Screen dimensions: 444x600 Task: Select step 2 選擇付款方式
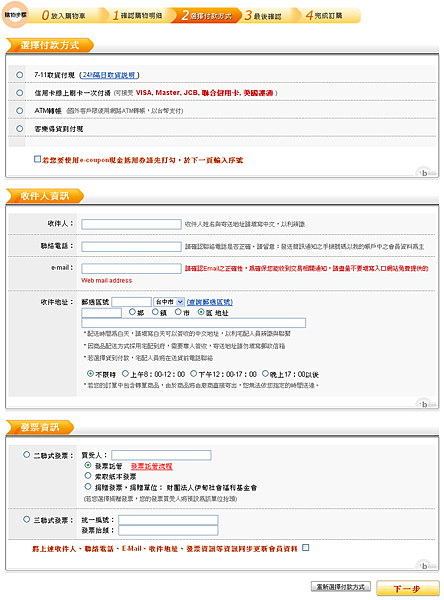pos(207,15)
